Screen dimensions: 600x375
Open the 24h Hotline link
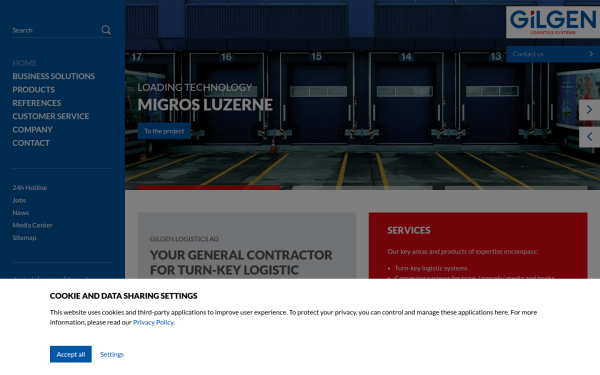tap(30, 188)
